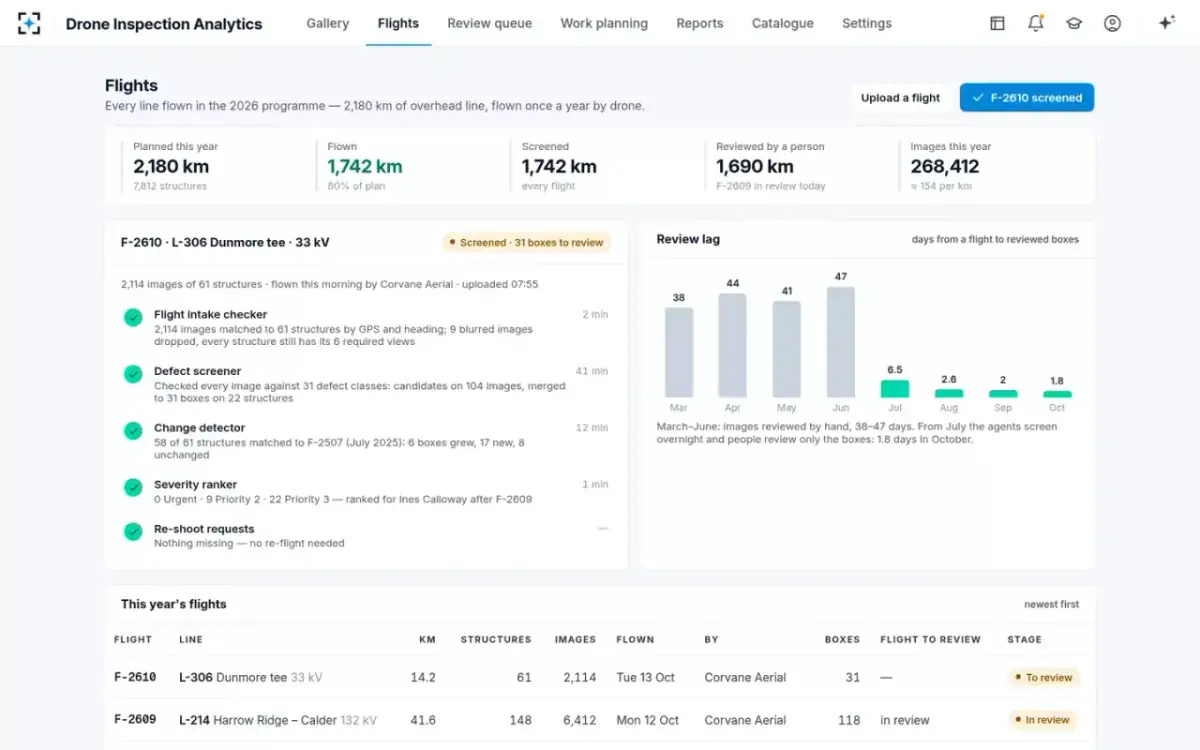Click the IMAGES column header
This screenshot has height=750, width=1200.
(575, 639)
